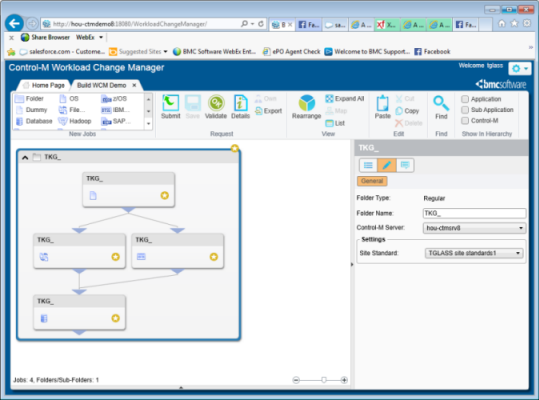Enable Control-M in hierarchy
539x400 pixels.
click(x=465, y=121)
